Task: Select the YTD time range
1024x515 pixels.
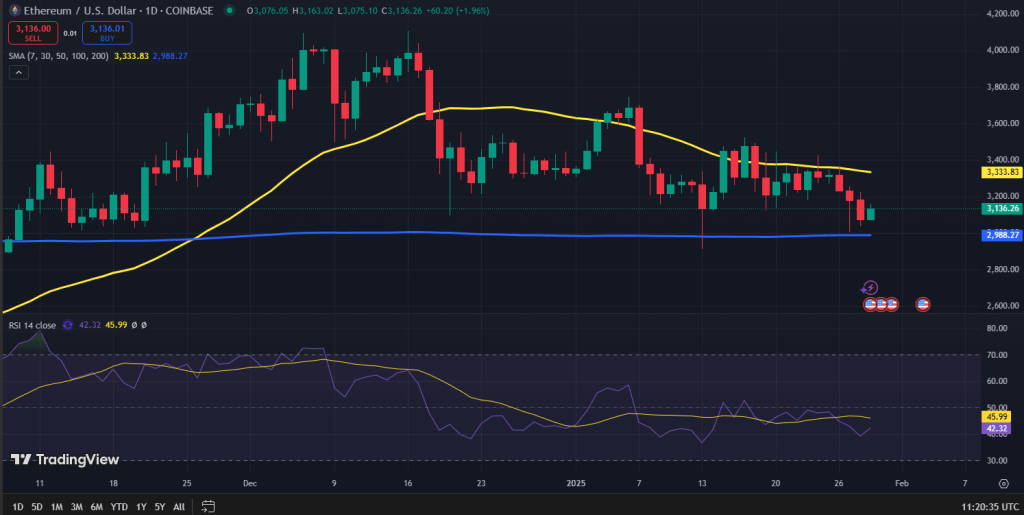Action: 119,507
